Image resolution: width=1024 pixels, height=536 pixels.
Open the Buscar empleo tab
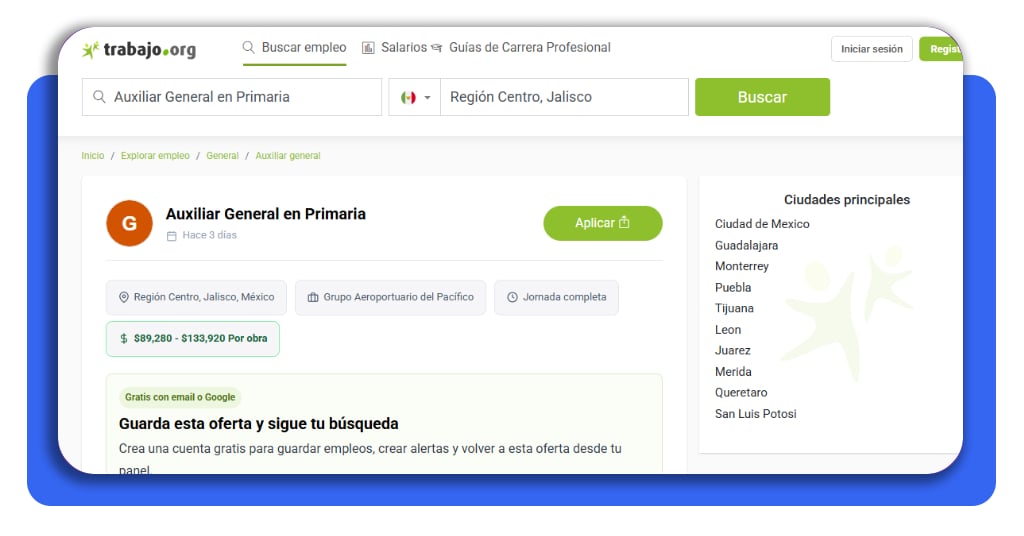point(295,48)
